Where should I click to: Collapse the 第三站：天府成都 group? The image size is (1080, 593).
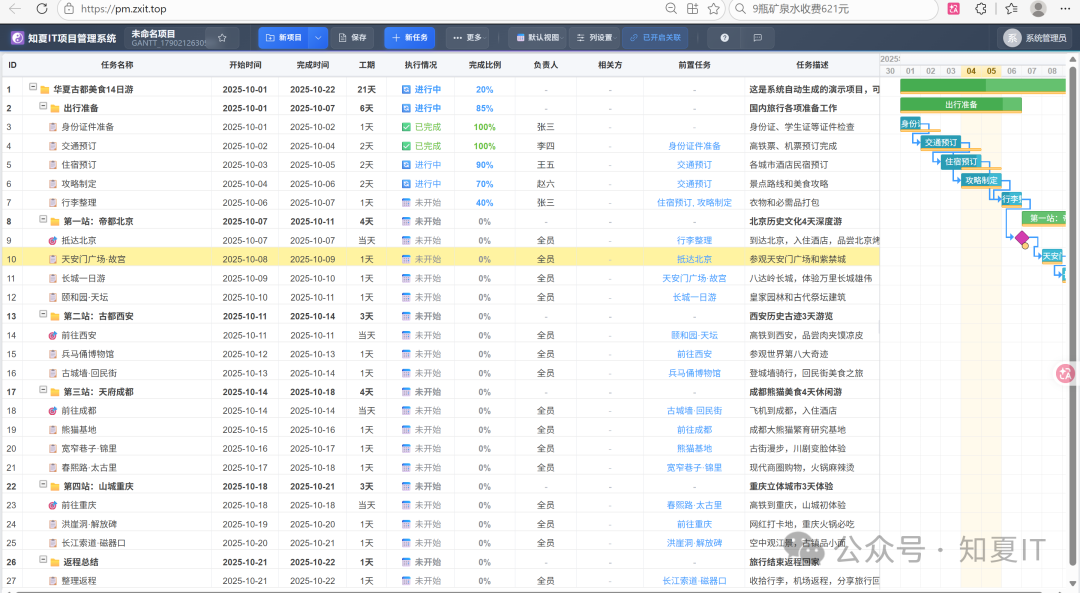[x=43, y=390]
